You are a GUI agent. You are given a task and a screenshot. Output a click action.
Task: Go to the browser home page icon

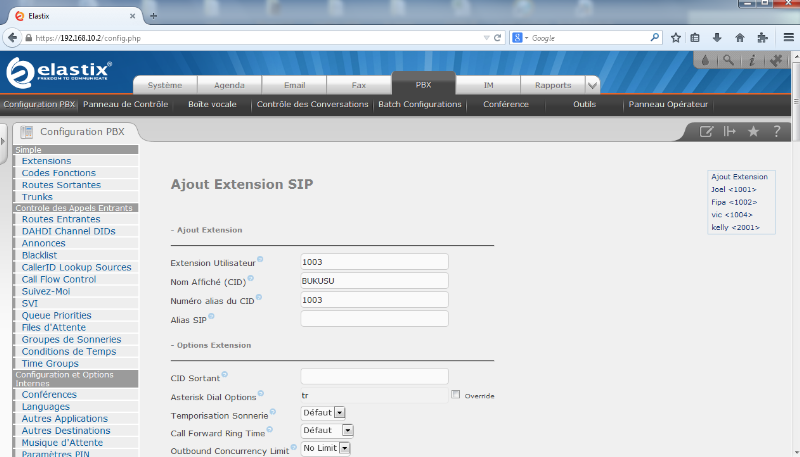pos(740,38)
